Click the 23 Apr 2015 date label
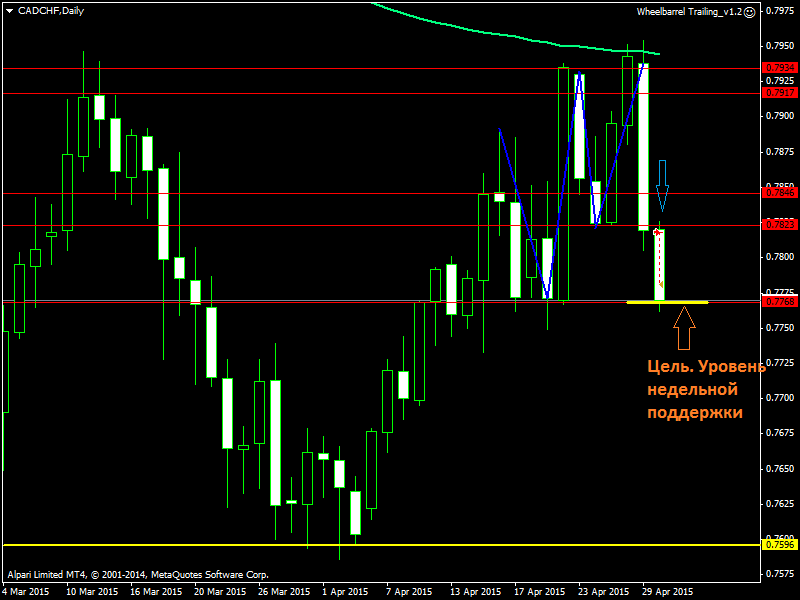Image resolution: width=800 pixels, height=600 pixels. coord(604,592)
